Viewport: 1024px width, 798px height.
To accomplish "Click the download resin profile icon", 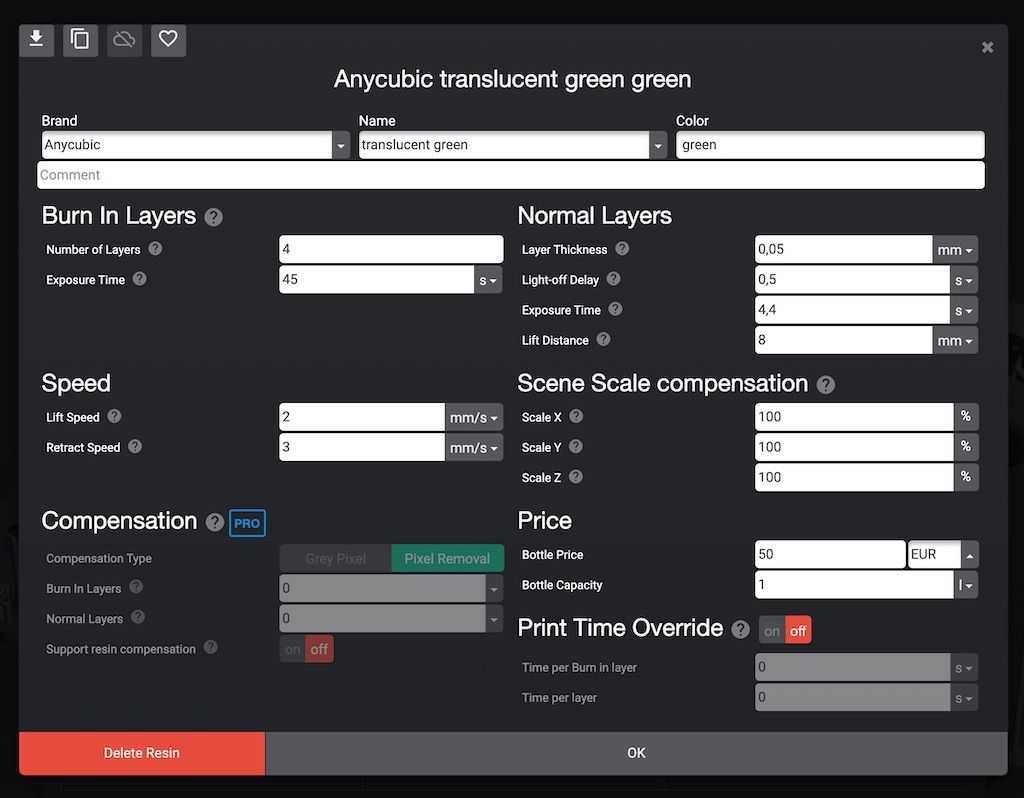I will click(37, 40).
